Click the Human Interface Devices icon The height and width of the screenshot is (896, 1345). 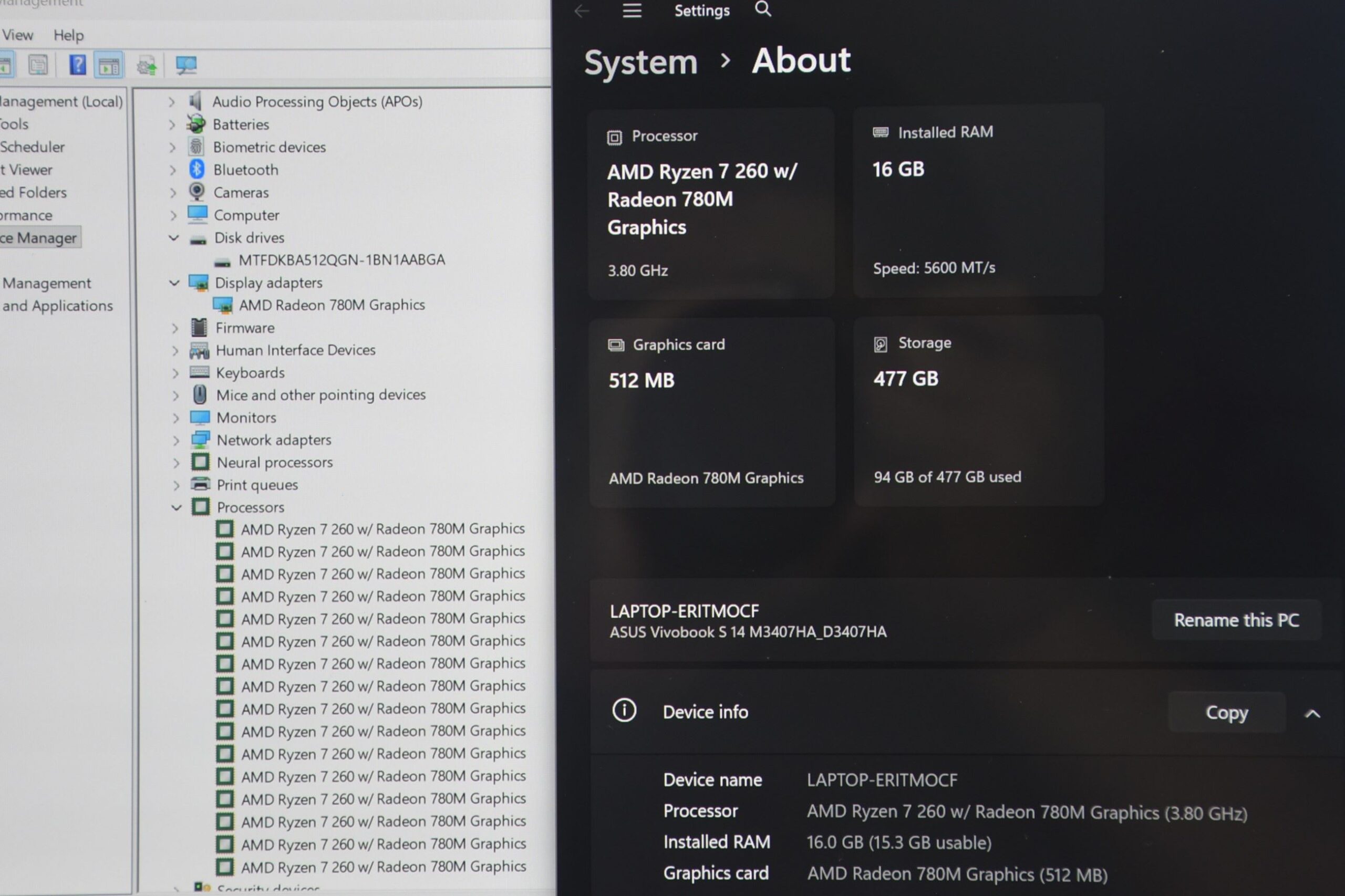[x=200, y=350]
